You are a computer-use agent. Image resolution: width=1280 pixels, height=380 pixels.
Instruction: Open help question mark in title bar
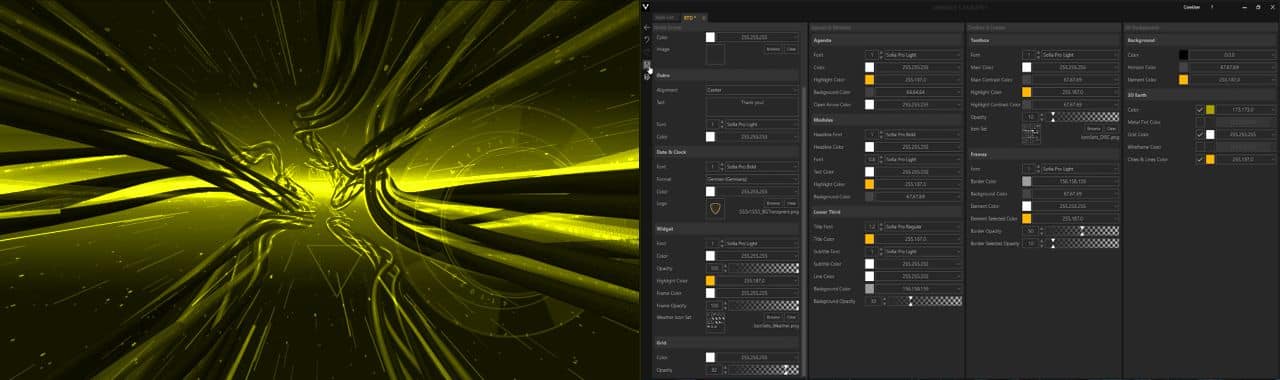[1213, 7]
